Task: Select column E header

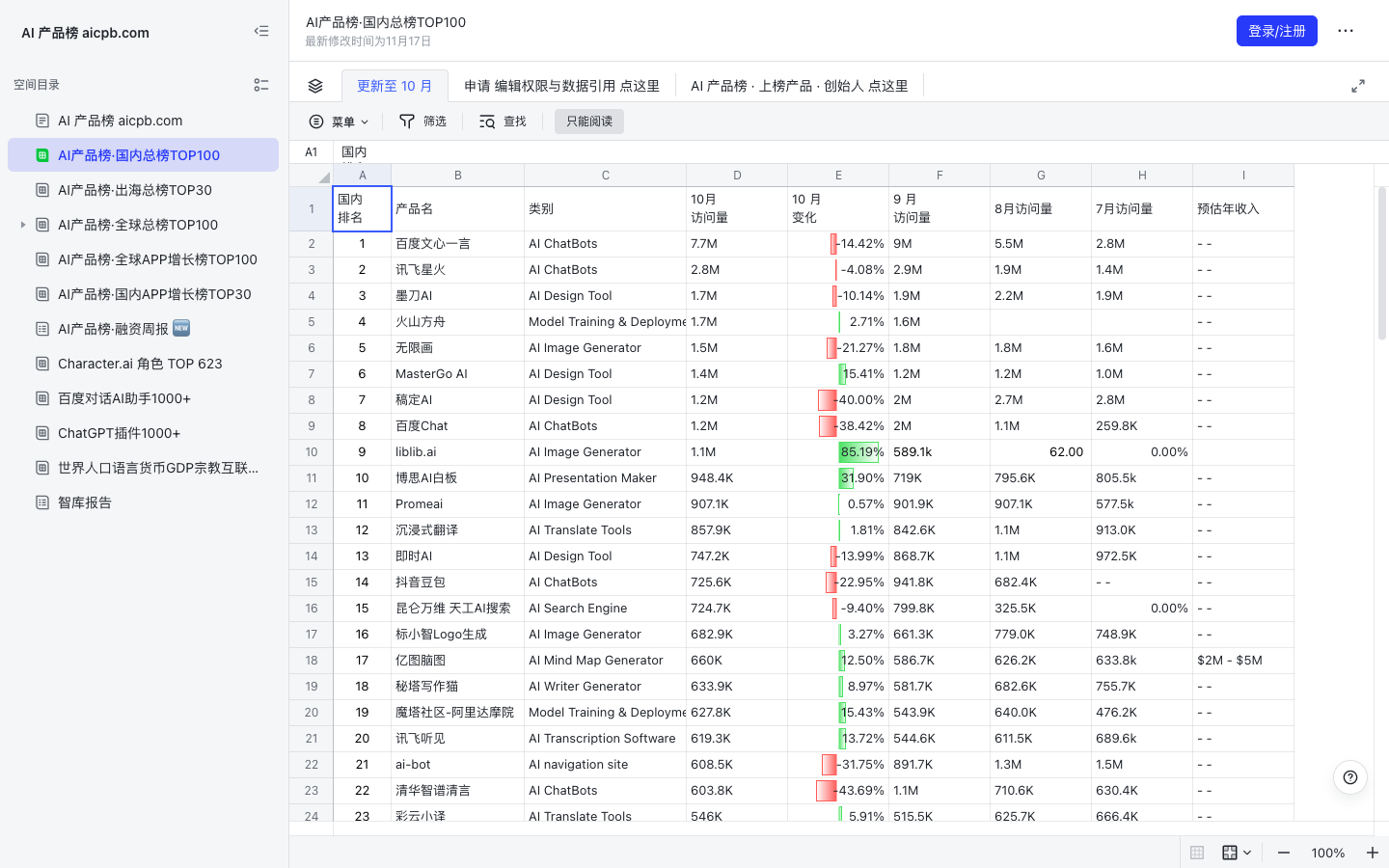Action: [838, 176]
